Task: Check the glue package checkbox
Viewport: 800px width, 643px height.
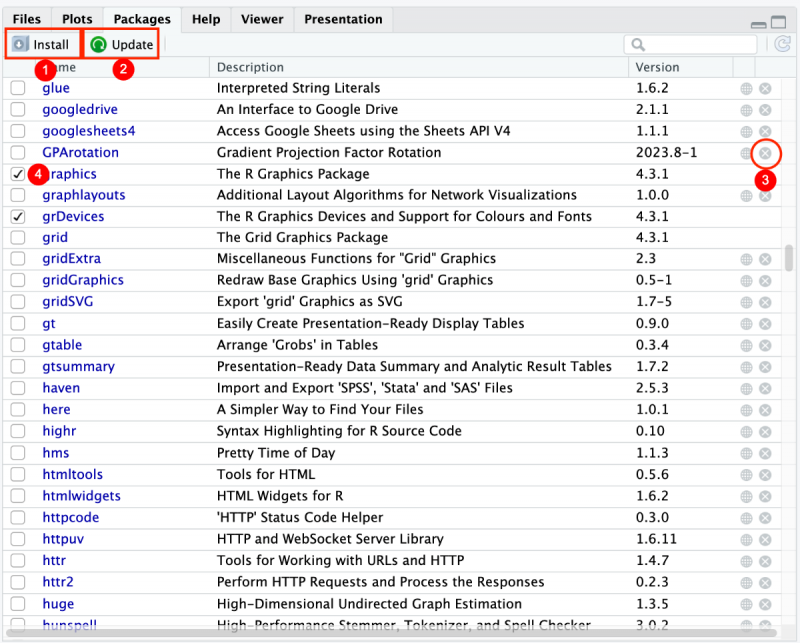Action: tap(18, 88)
